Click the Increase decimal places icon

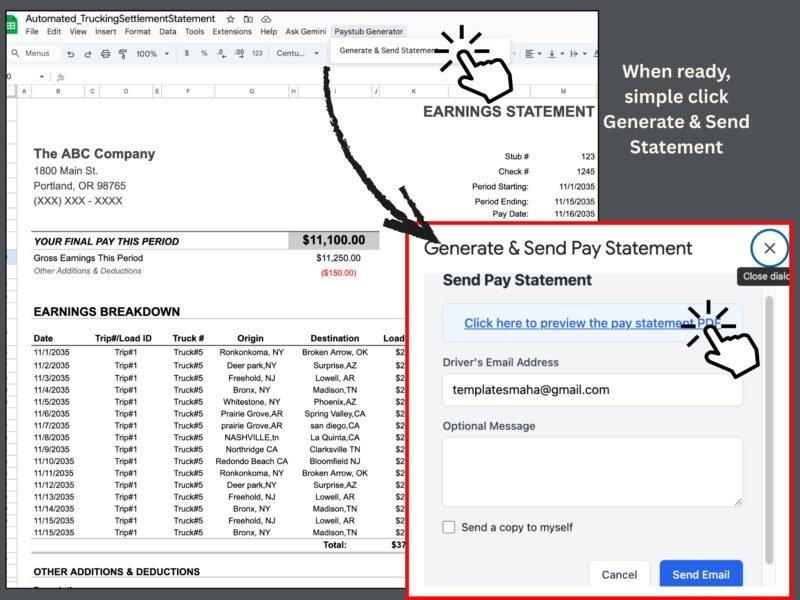click(239, 53)
